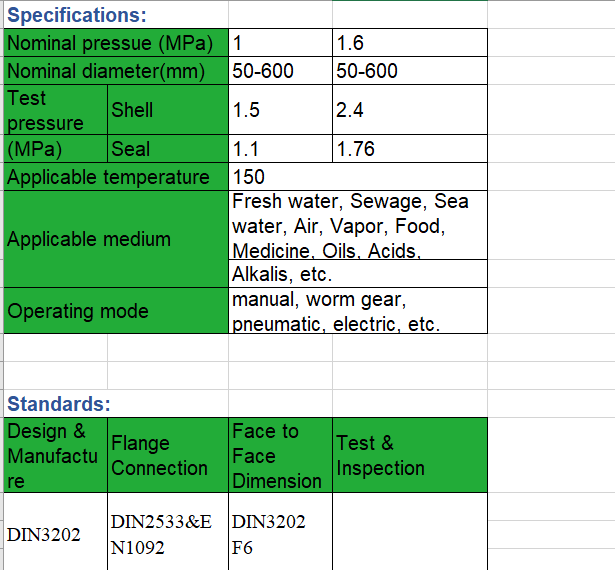Screen dimensions: 615x570
Task: Click the 'Operating mode' label cell
Action: coord(116,311)
